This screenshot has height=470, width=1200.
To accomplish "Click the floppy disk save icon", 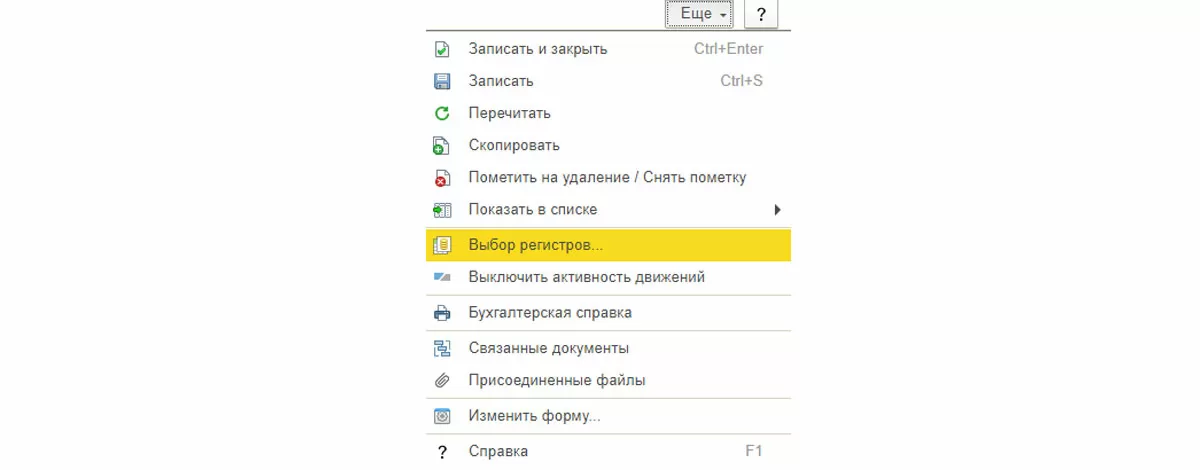I will tap(442, 81).
